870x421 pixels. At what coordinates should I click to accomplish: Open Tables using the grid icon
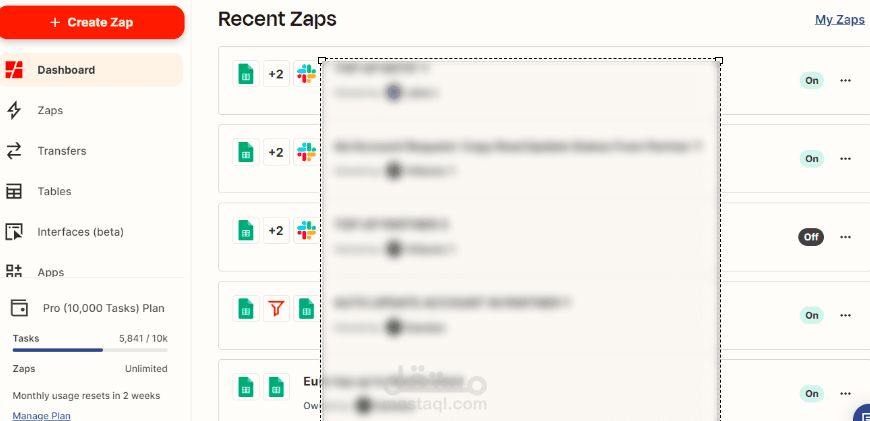14,191
